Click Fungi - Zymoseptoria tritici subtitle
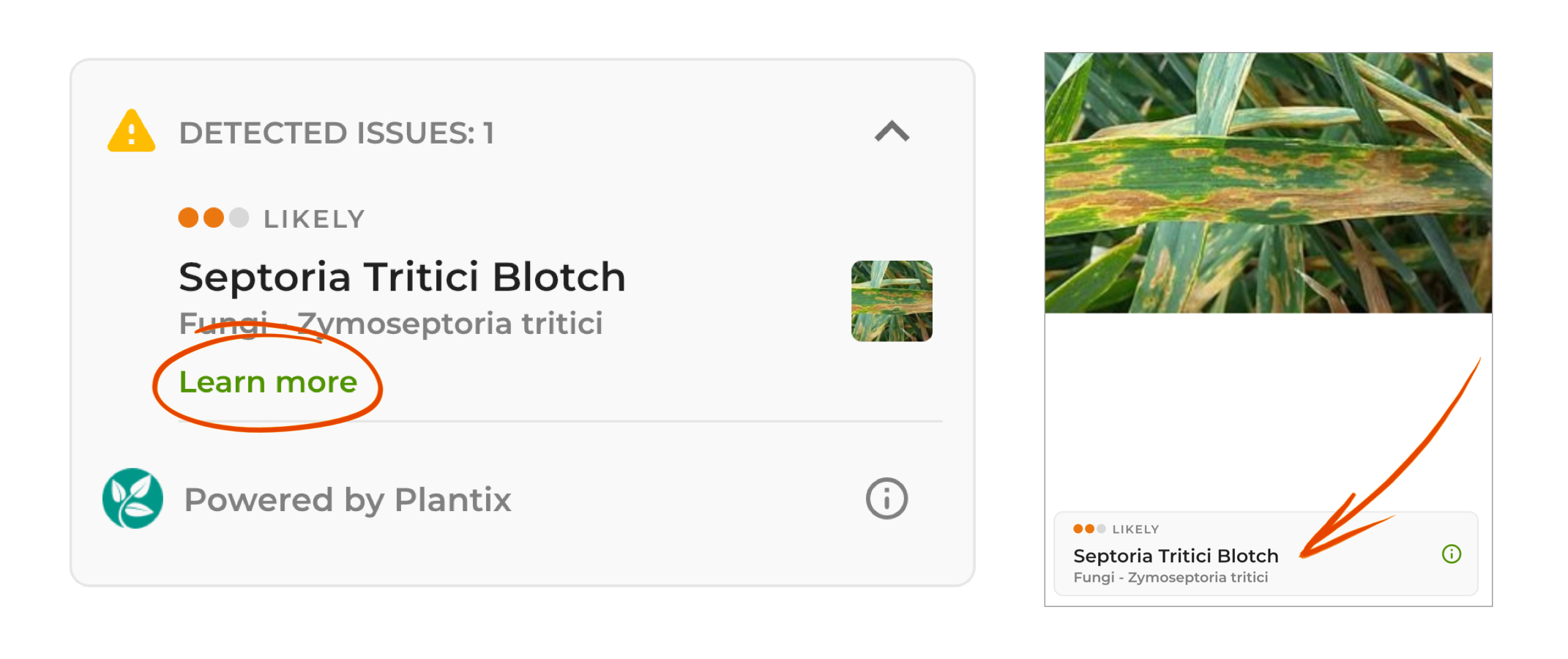The image size is (1568, 659). click(x=391, y=322)
